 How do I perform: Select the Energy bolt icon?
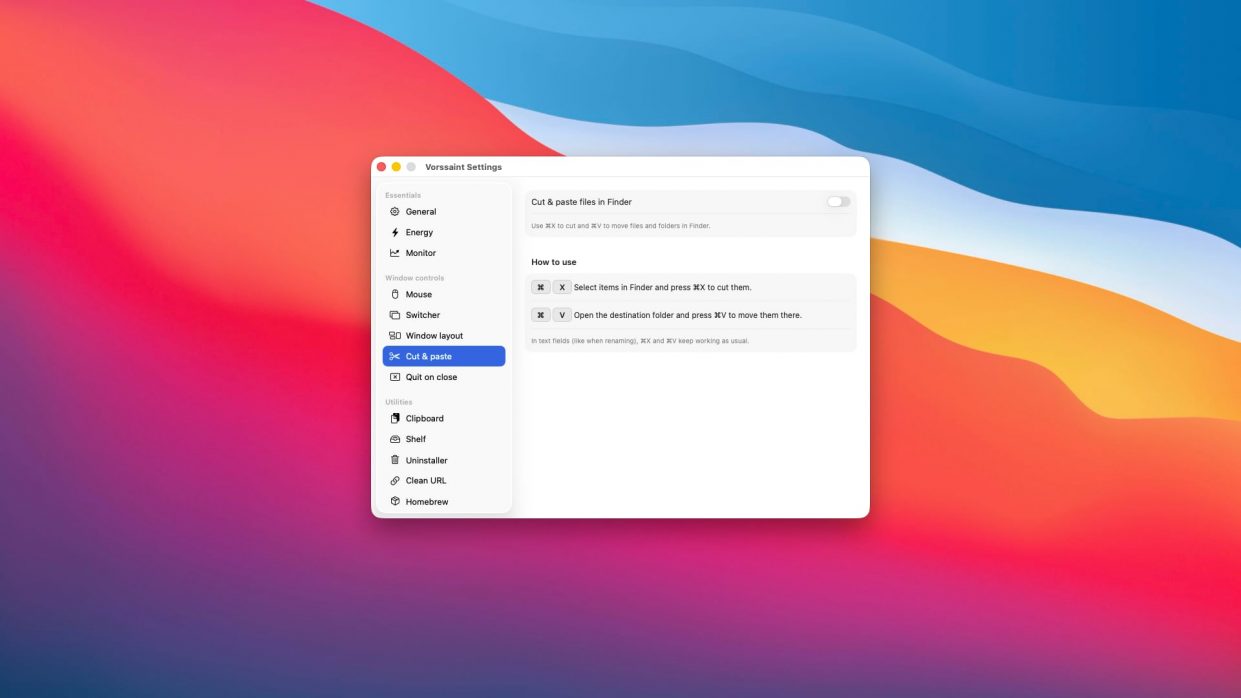pyautogui.click(x=395, y=232)
